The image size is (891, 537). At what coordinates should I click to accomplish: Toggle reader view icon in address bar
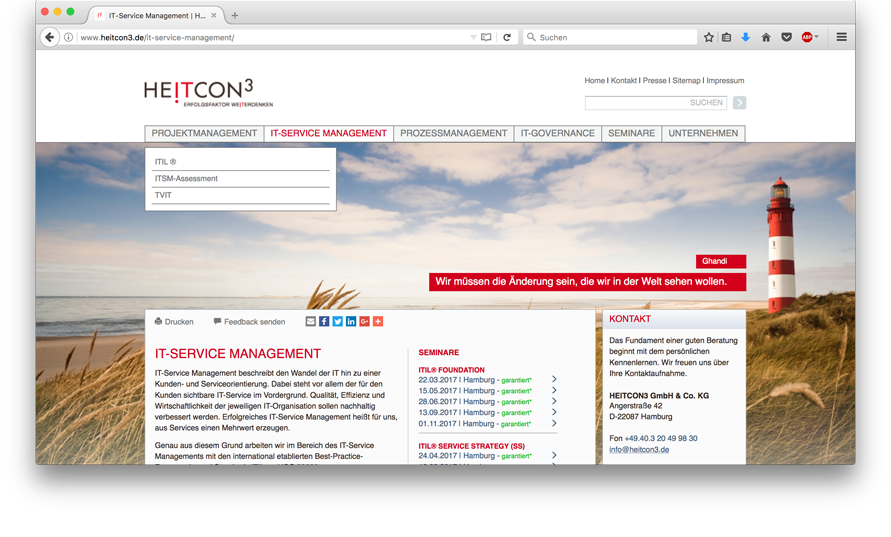click(x=486, y=38)
